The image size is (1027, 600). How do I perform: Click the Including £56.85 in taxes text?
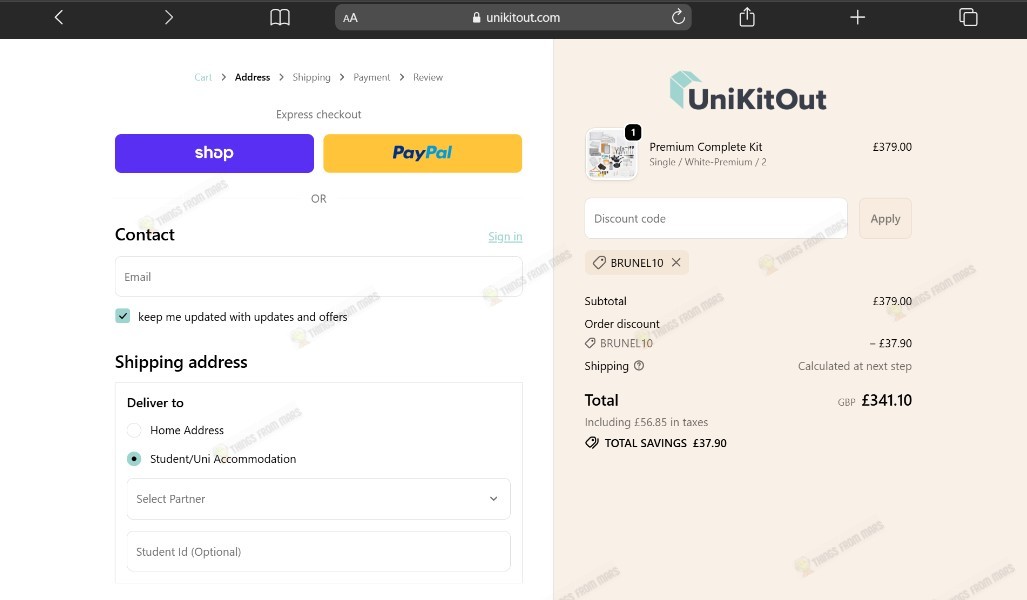point(646,422)
